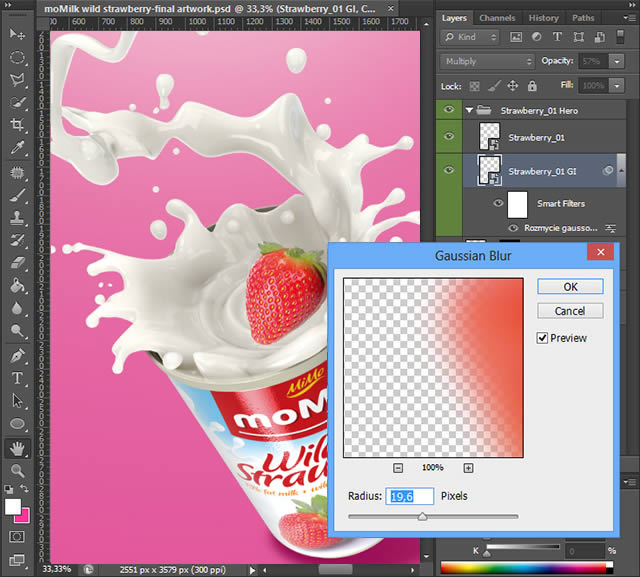Collapse the Strawberry_01 Hero group
The image size is (640, 577).
(x=469, y=110)
